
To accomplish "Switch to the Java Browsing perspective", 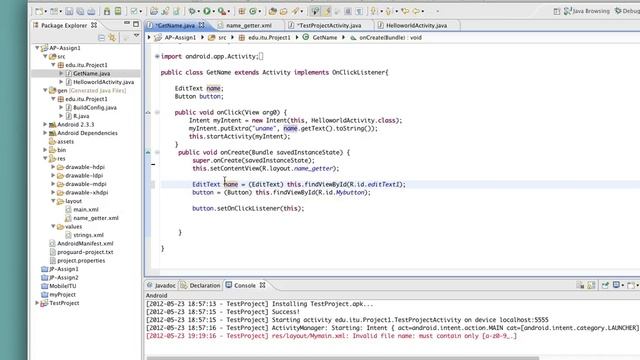I will click(x=587, y=11).
